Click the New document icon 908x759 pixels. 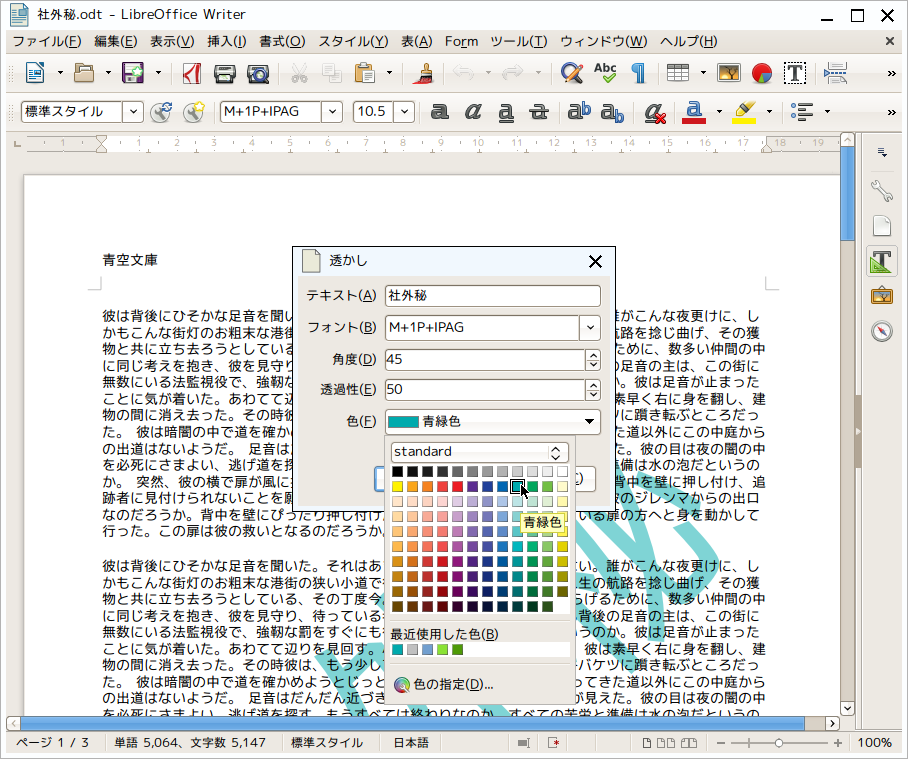pyautogui.click(x=35, y=74)
